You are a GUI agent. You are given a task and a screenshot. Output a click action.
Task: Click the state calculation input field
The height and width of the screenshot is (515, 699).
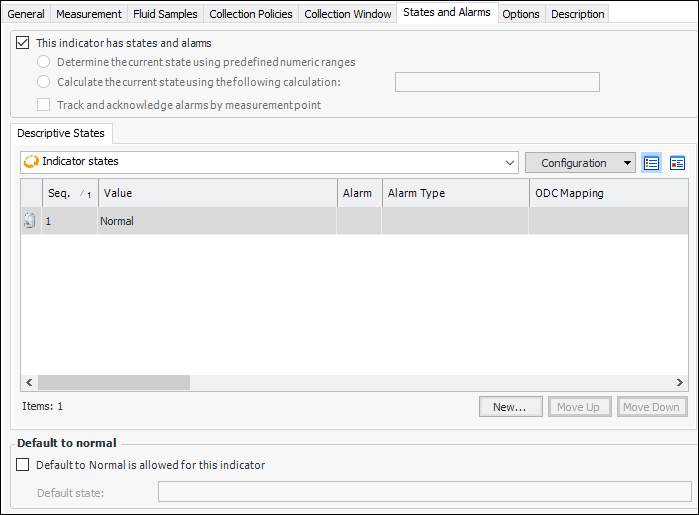pyautogui.click(x=497, y=82)
